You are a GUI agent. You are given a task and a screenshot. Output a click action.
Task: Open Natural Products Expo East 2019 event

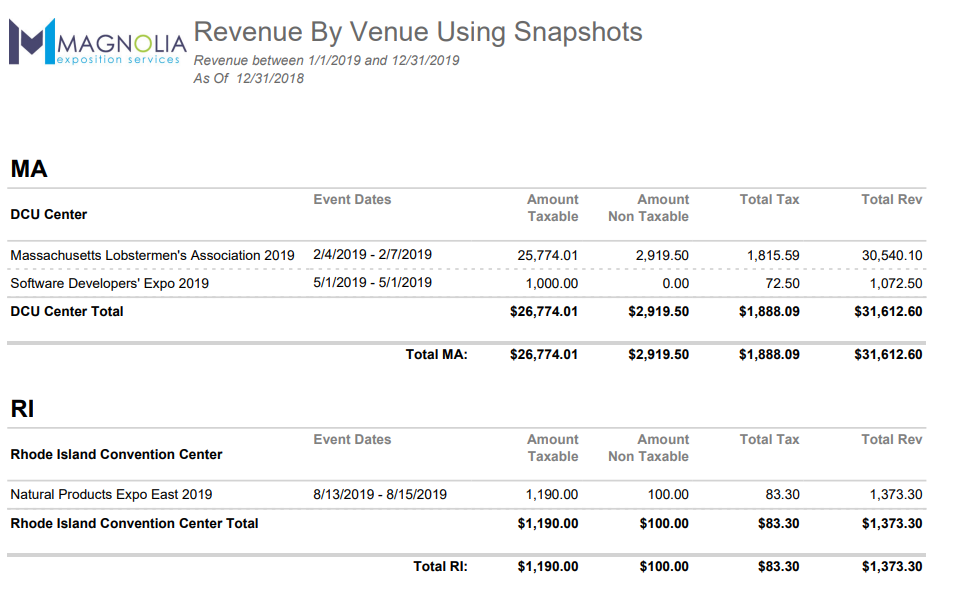click(x=111, y=494)
